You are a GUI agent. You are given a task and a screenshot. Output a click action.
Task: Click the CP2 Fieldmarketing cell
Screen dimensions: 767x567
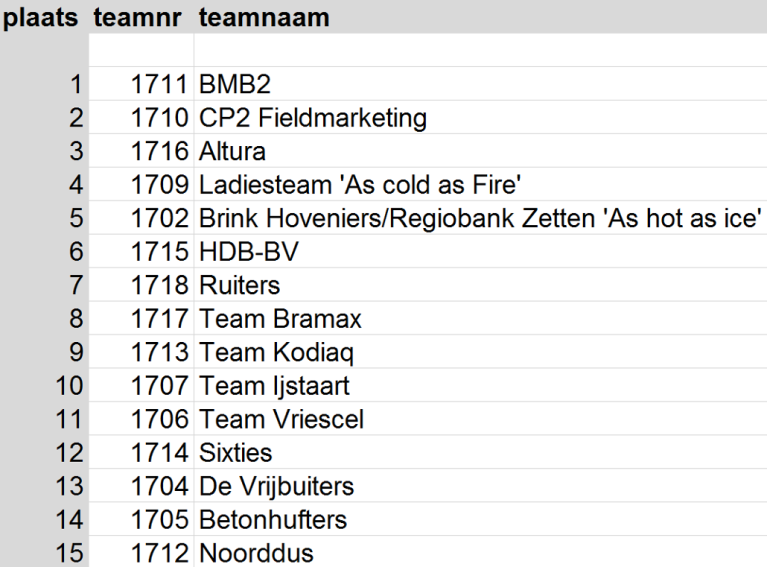click(313, 118)
